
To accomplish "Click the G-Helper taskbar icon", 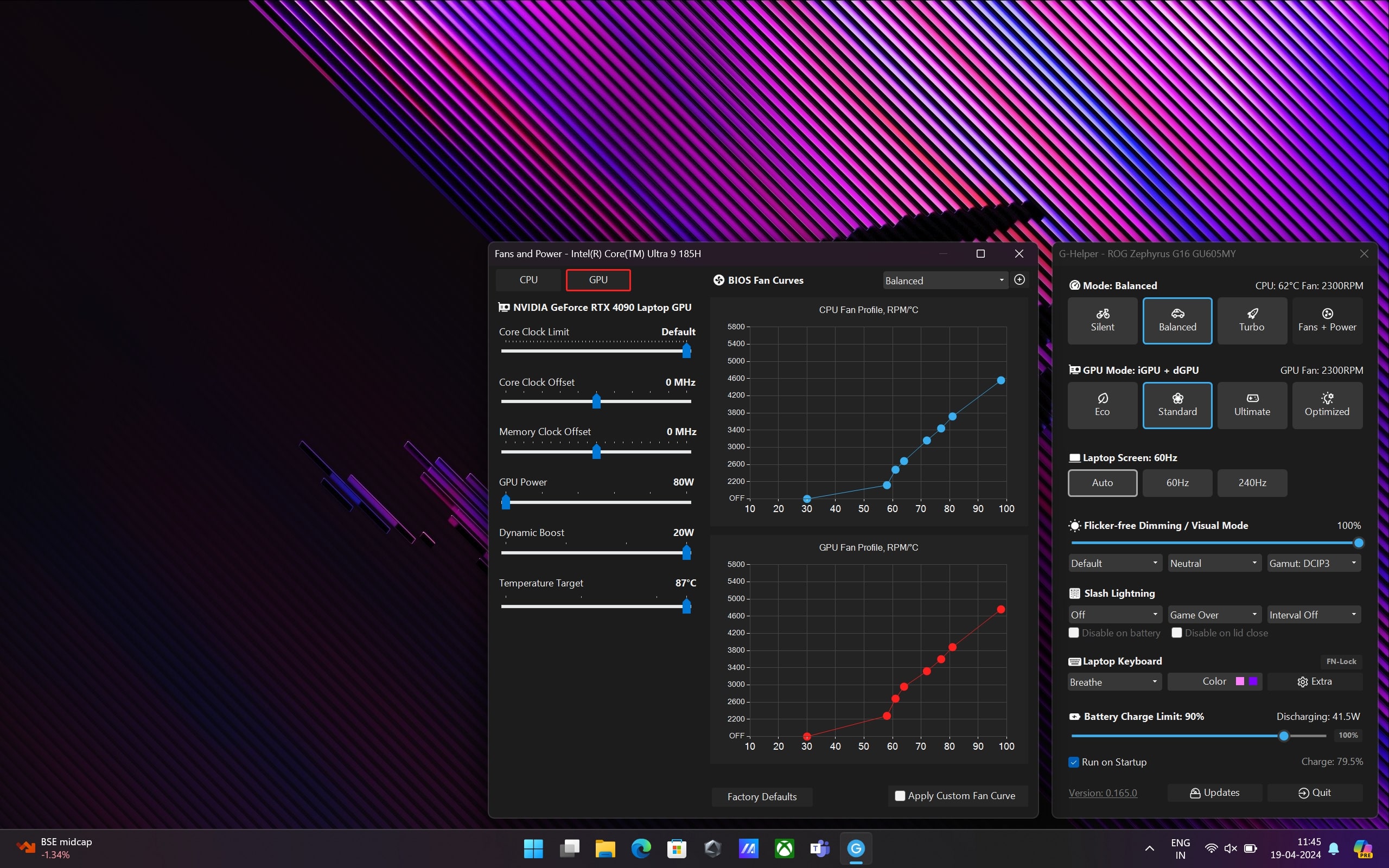I will (856, 848).
